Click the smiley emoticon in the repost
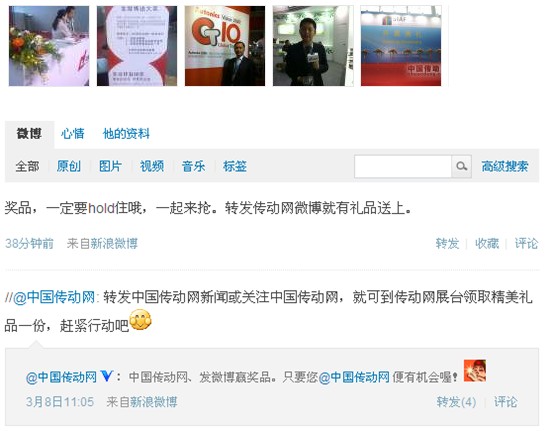This screenshot has height=431, width=546. click(x=140, y=320)
